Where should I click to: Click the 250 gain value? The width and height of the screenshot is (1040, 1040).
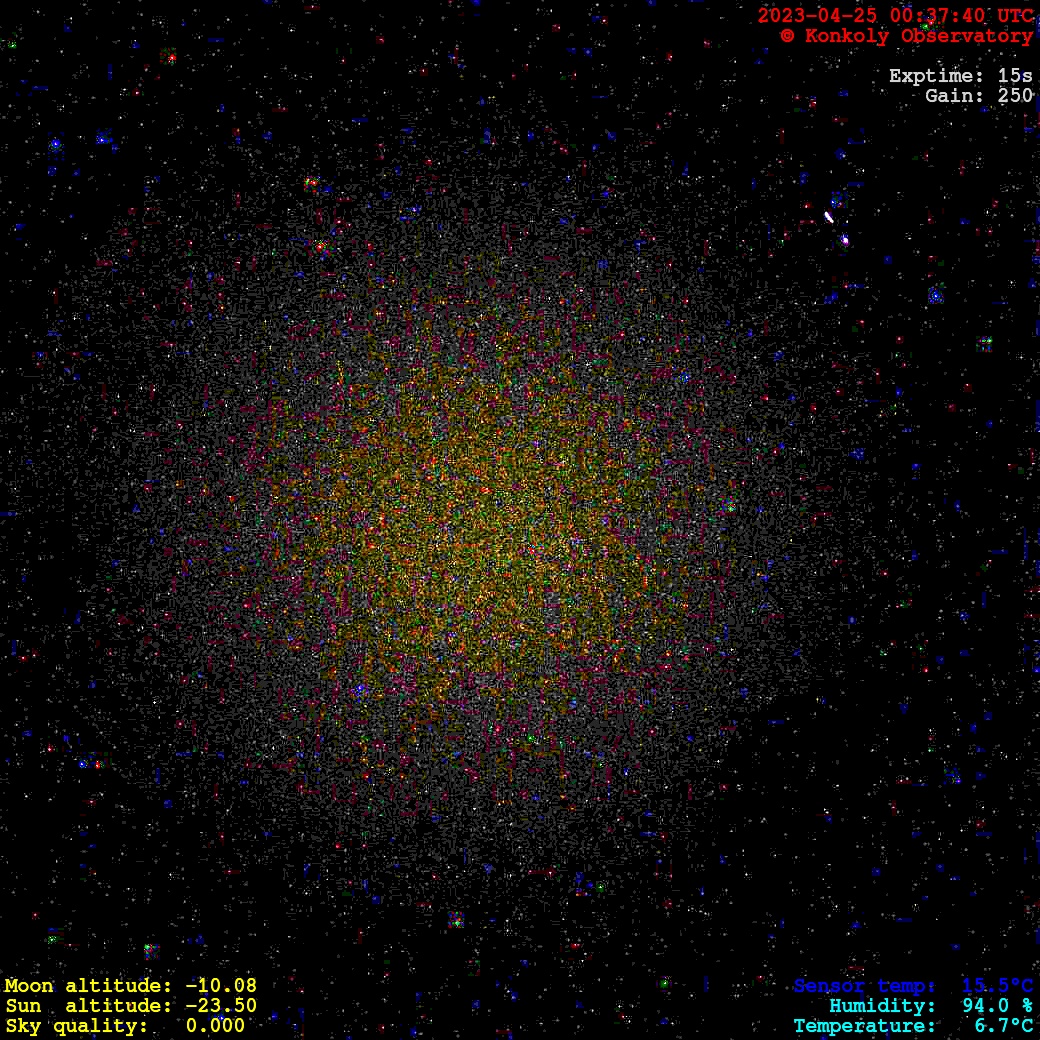point(1015,96)
